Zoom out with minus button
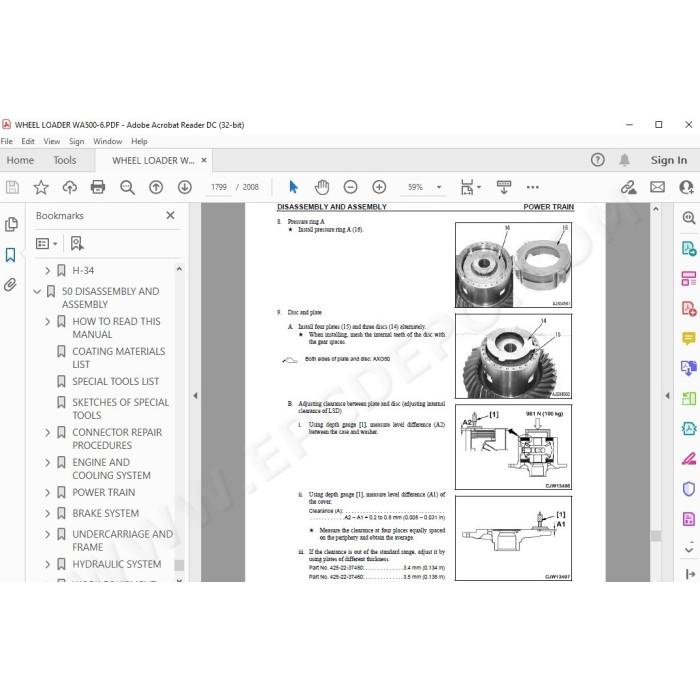Image resolution: width=700 pixels, height=700 pixels. coord(350,187)
